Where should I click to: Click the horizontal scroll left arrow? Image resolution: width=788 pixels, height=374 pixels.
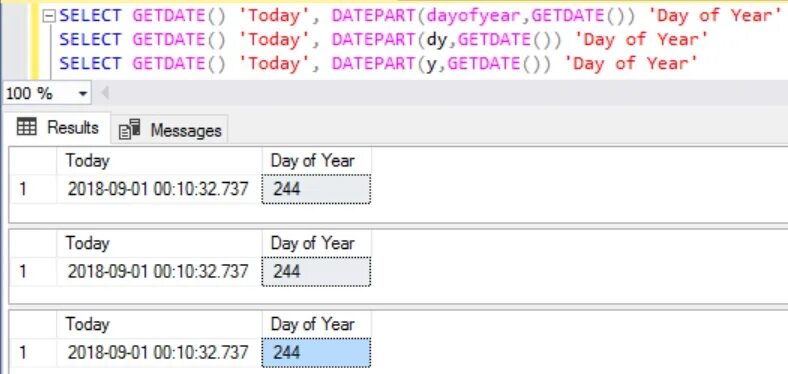click(x=105, y=93)
